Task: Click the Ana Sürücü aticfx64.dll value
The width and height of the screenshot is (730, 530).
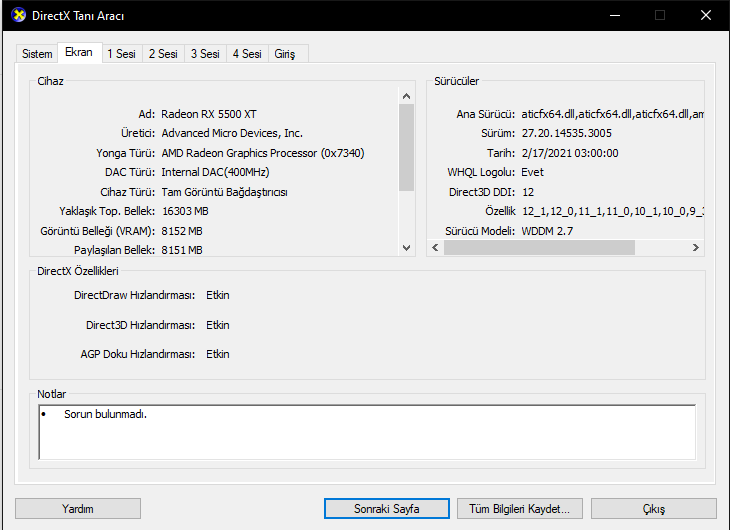Action: click(x=612, y=114)
